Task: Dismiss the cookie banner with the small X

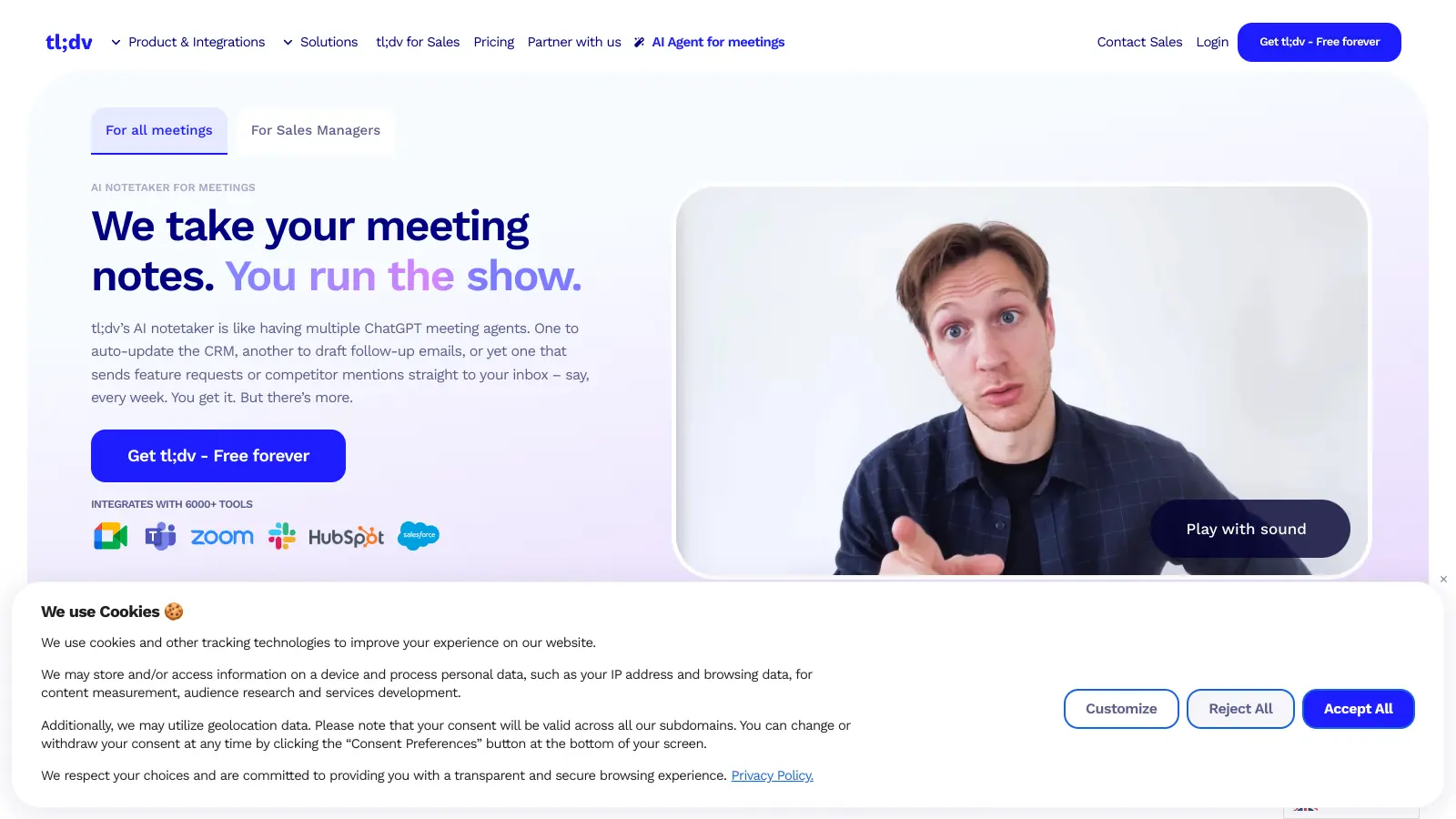Action: (x=1443, y=579)
